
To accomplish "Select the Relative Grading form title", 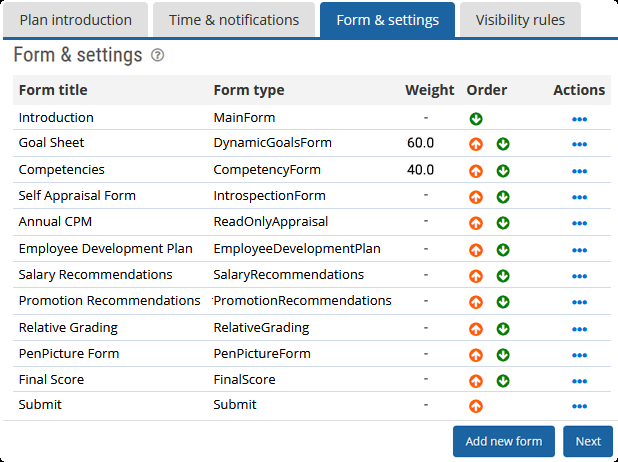I will coord(68,328).
